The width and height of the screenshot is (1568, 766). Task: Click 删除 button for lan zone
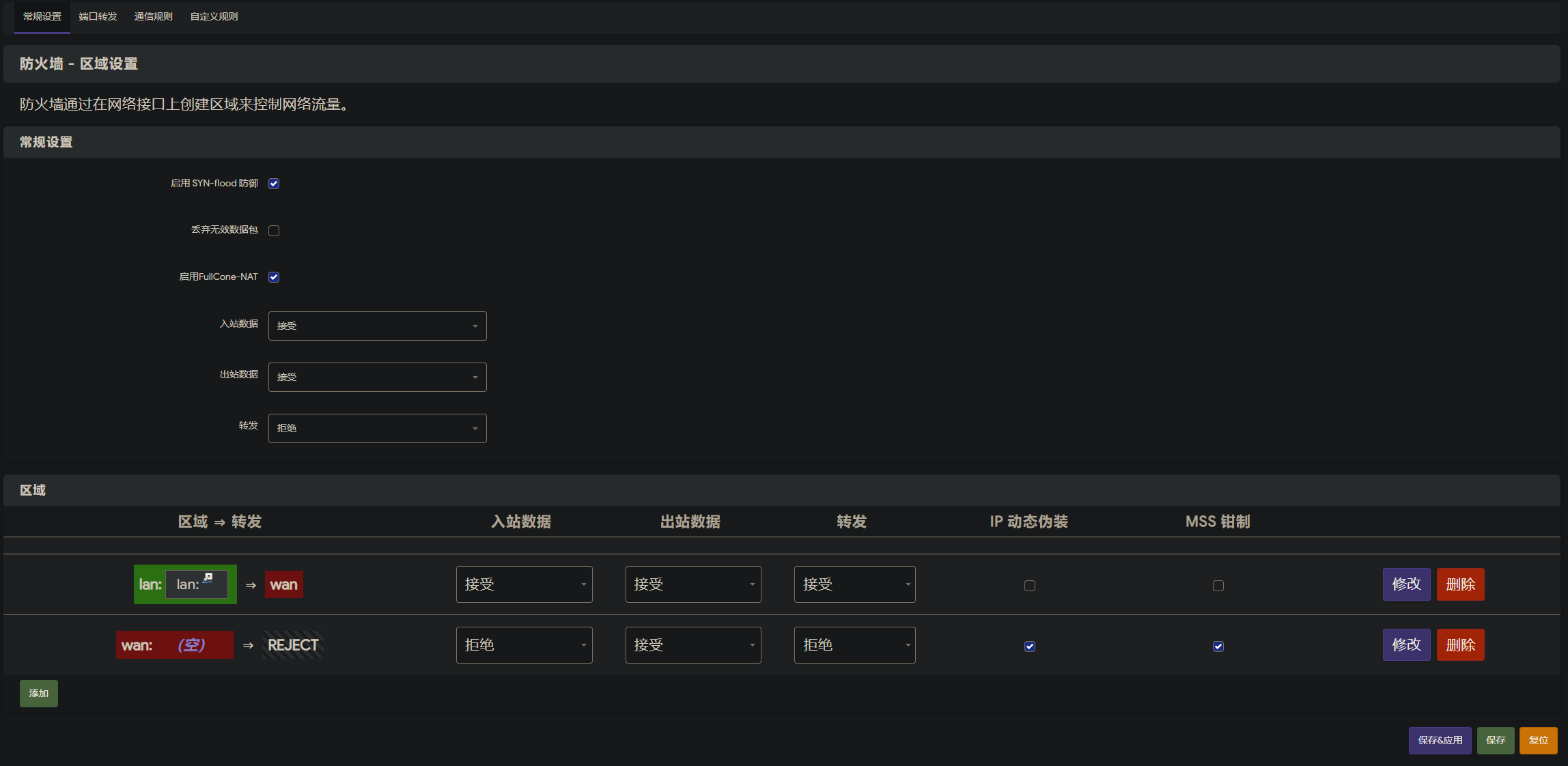pyautogui.click(x=1461, y=584)
